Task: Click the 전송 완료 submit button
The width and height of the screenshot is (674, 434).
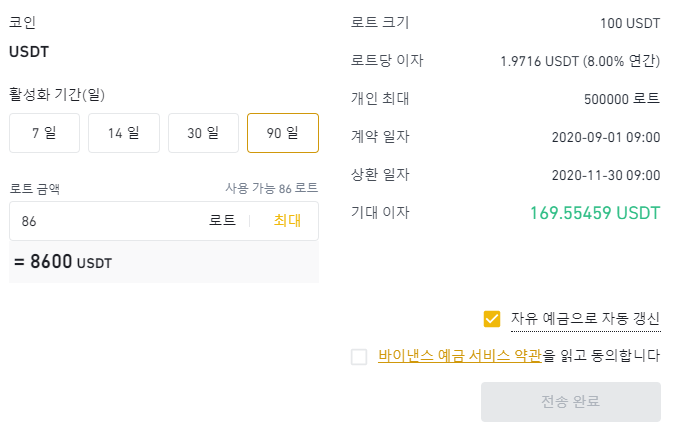Action: tap(570, 402)
